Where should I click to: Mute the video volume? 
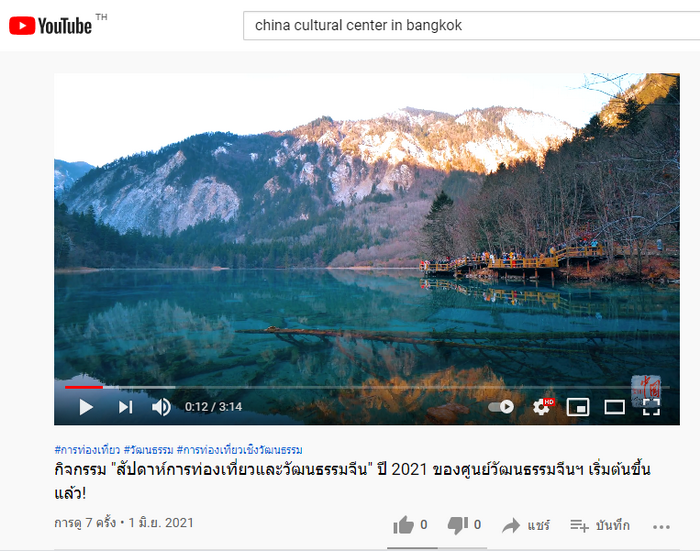(161, 407)
